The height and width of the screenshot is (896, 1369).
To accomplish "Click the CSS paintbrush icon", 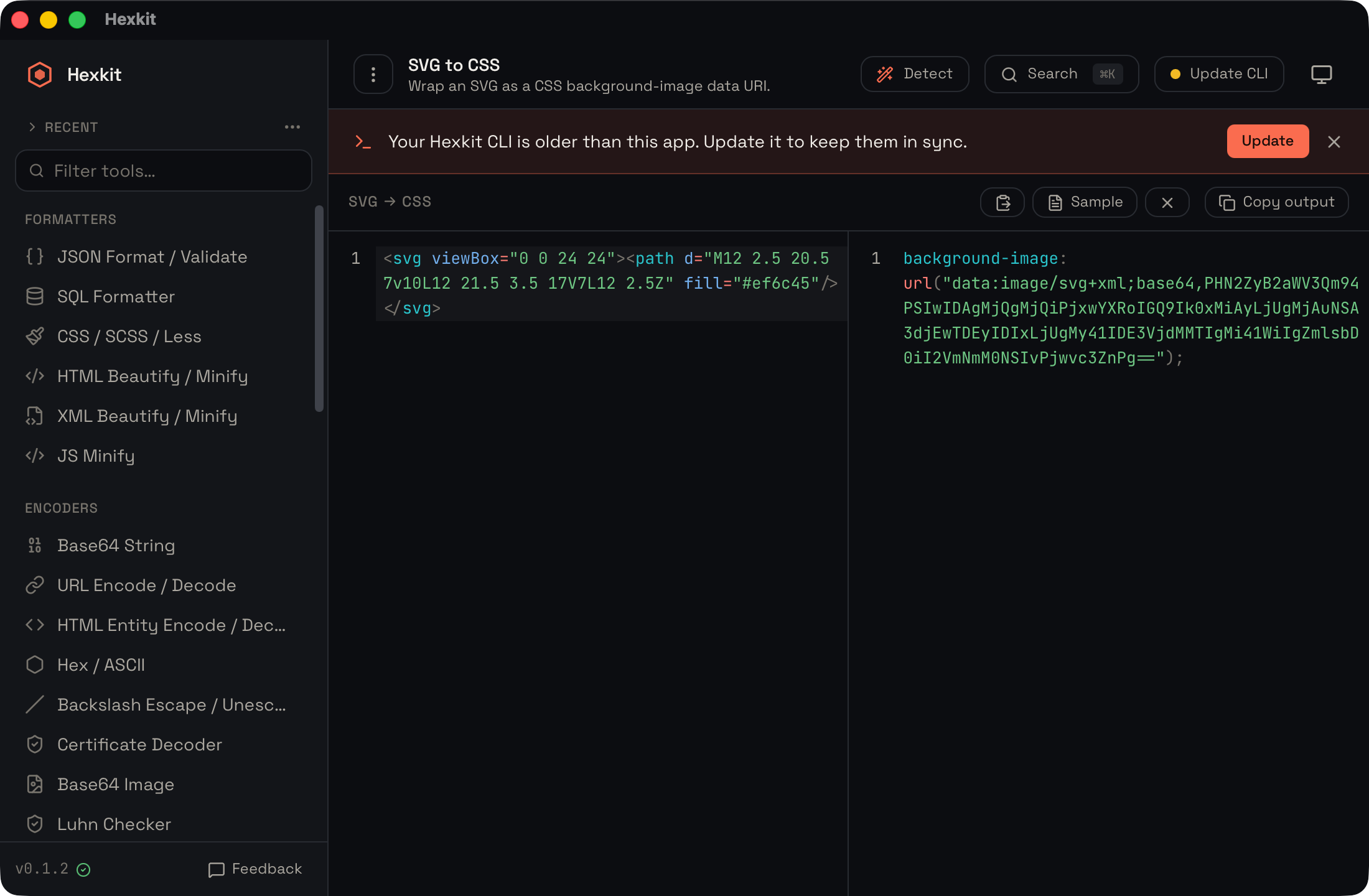I will point(35,337).
